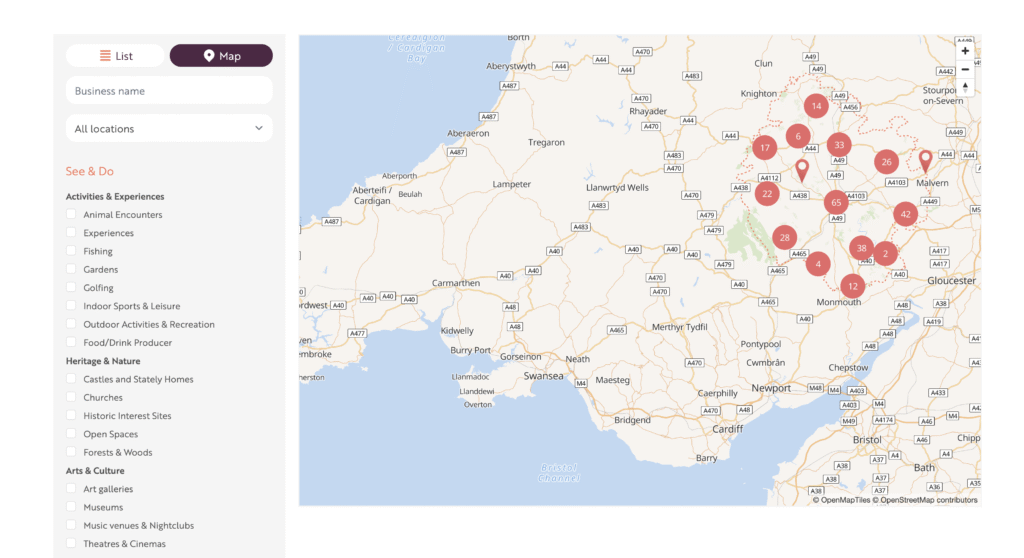Open the map cluster marked 17
Viewport: 1024px width, 558px height.
click(765, 148)
